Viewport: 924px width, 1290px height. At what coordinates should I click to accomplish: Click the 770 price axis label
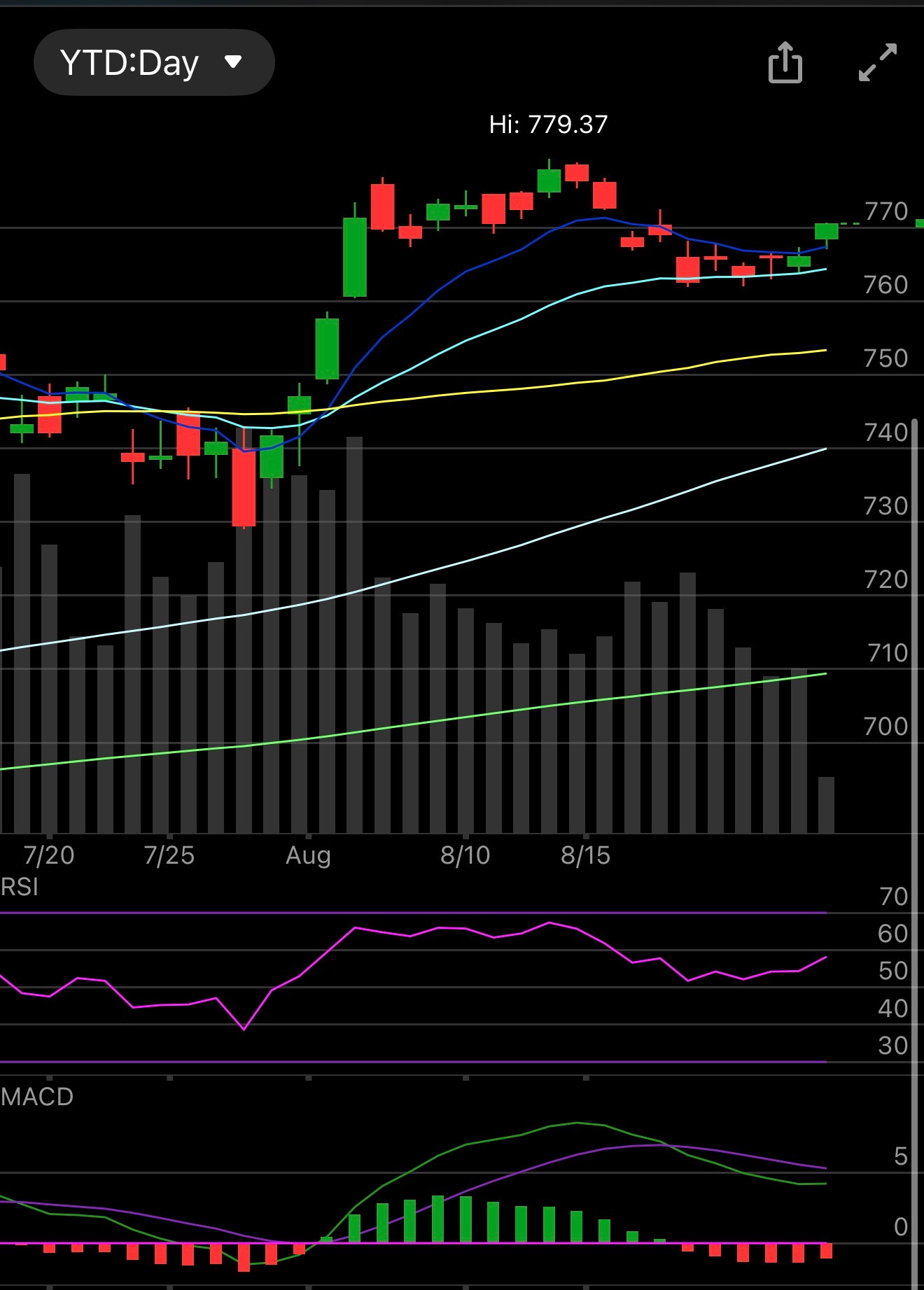[x=886, y=211]
